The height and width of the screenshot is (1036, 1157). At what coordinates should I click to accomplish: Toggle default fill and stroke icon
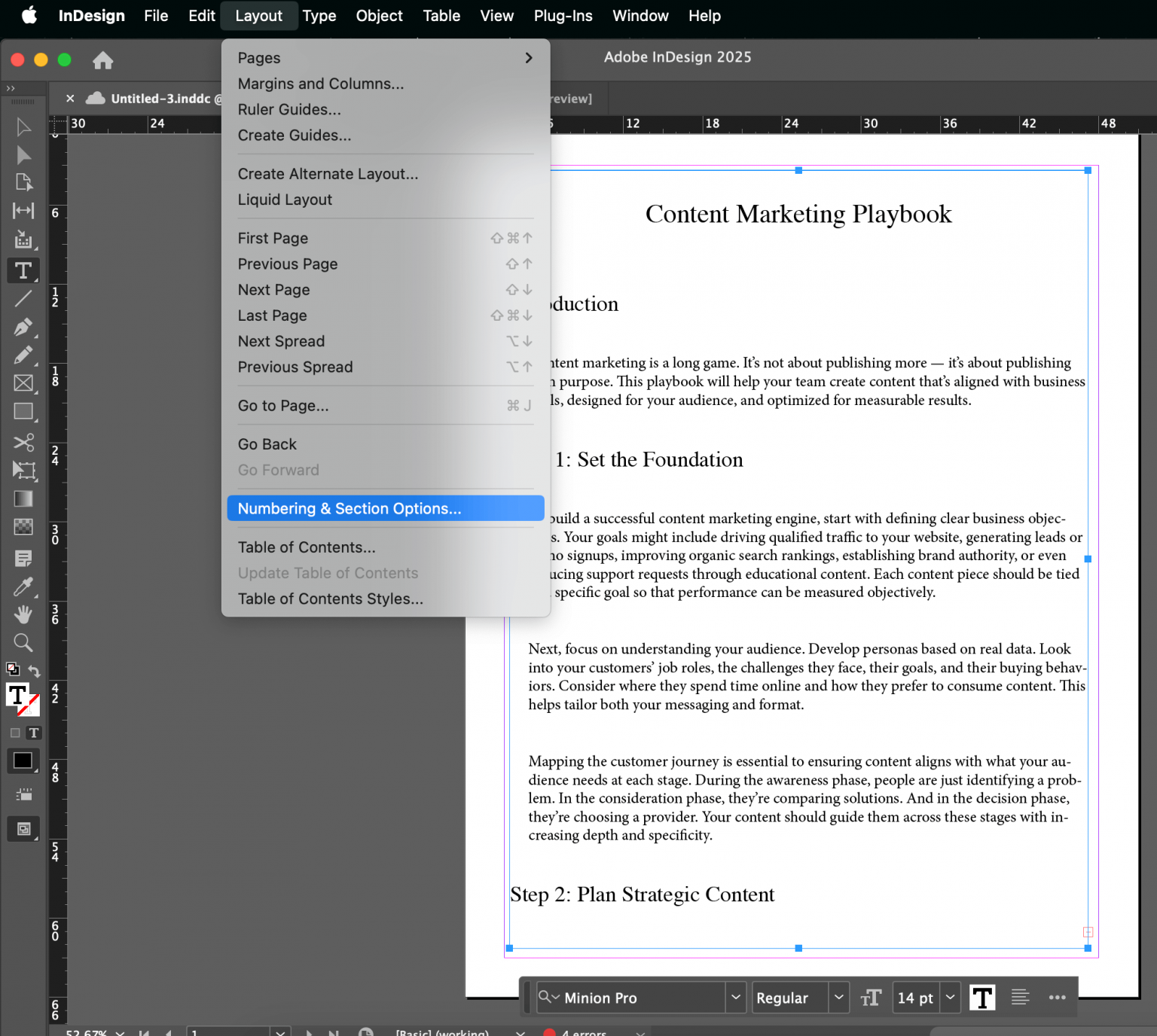[x=12, y=669]
